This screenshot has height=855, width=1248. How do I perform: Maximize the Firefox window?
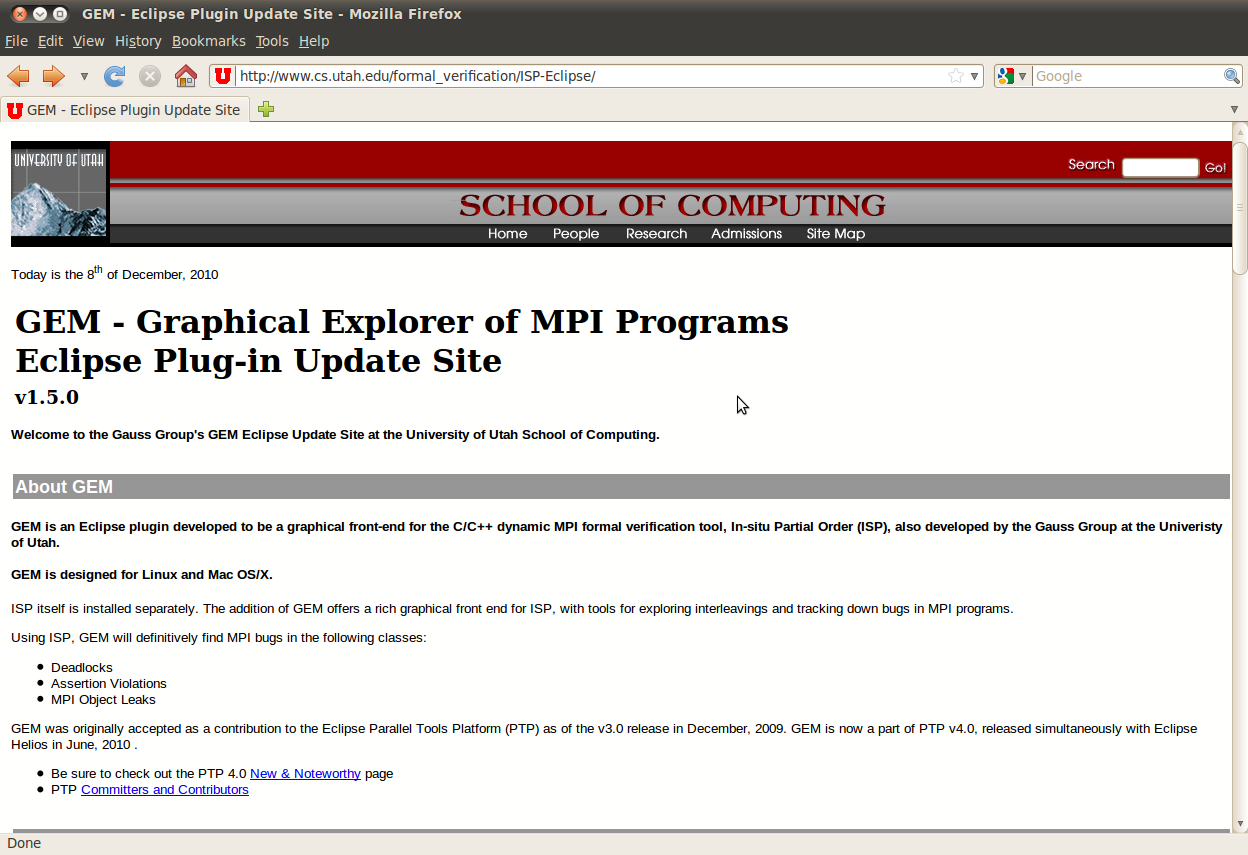[60, 14]
